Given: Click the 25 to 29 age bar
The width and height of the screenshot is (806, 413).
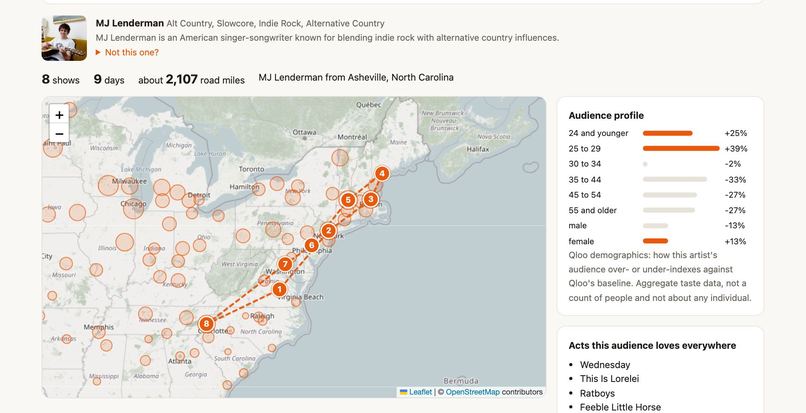Looking at the screenshot, I should pyautogui.click(x=681, y=149).
